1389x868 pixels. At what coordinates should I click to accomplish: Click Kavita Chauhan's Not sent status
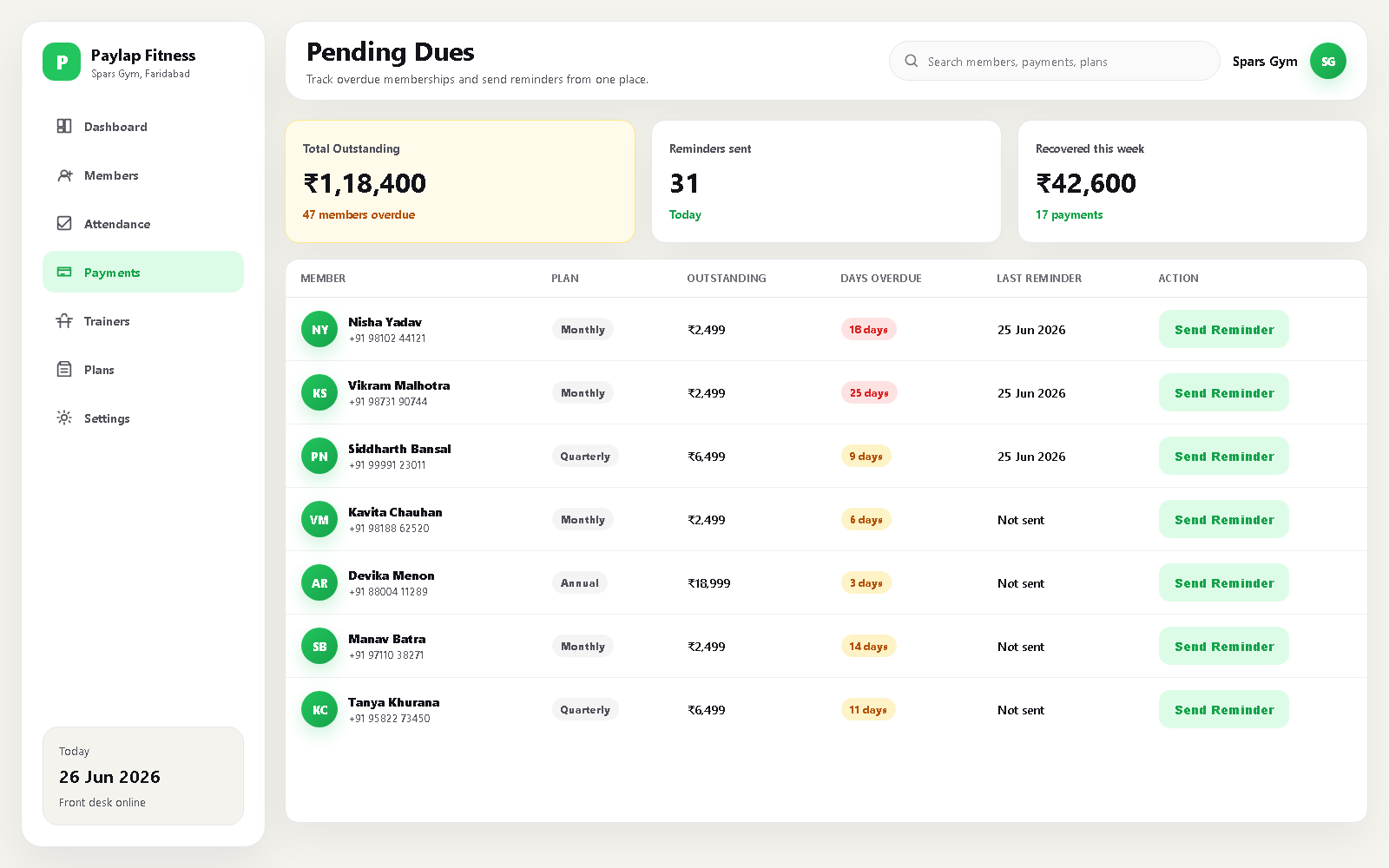[1020, 520]
